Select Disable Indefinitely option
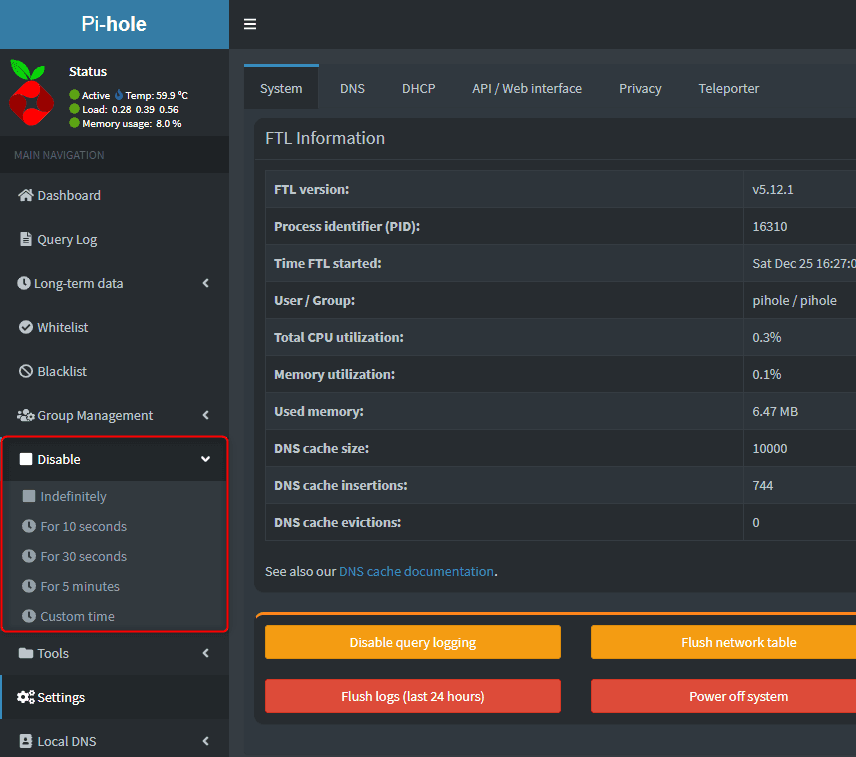Viewport: 856px width, 757px height. tap(115, 496)
